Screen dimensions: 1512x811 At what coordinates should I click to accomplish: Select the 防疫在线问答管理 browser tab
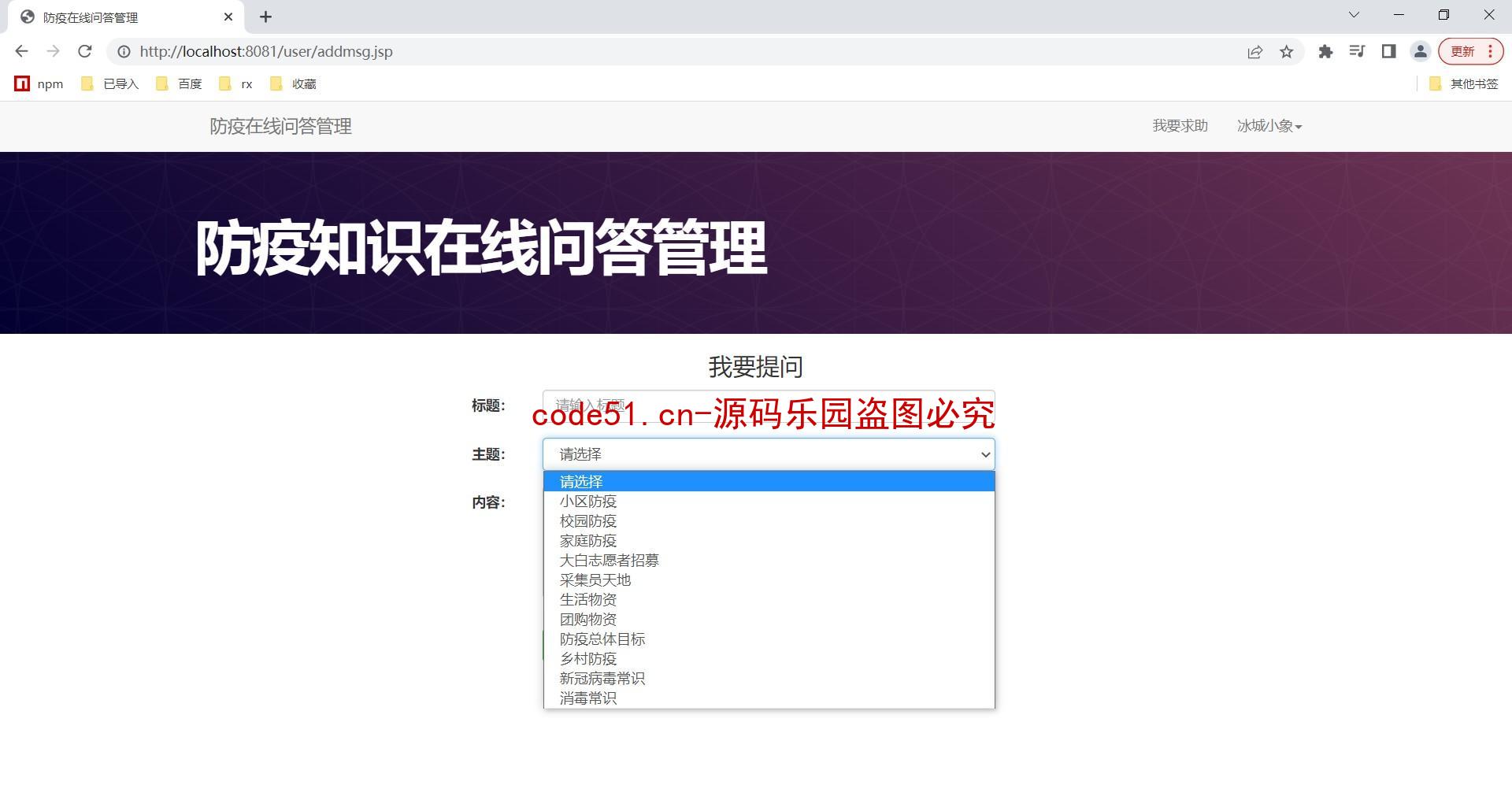[126, 17]
